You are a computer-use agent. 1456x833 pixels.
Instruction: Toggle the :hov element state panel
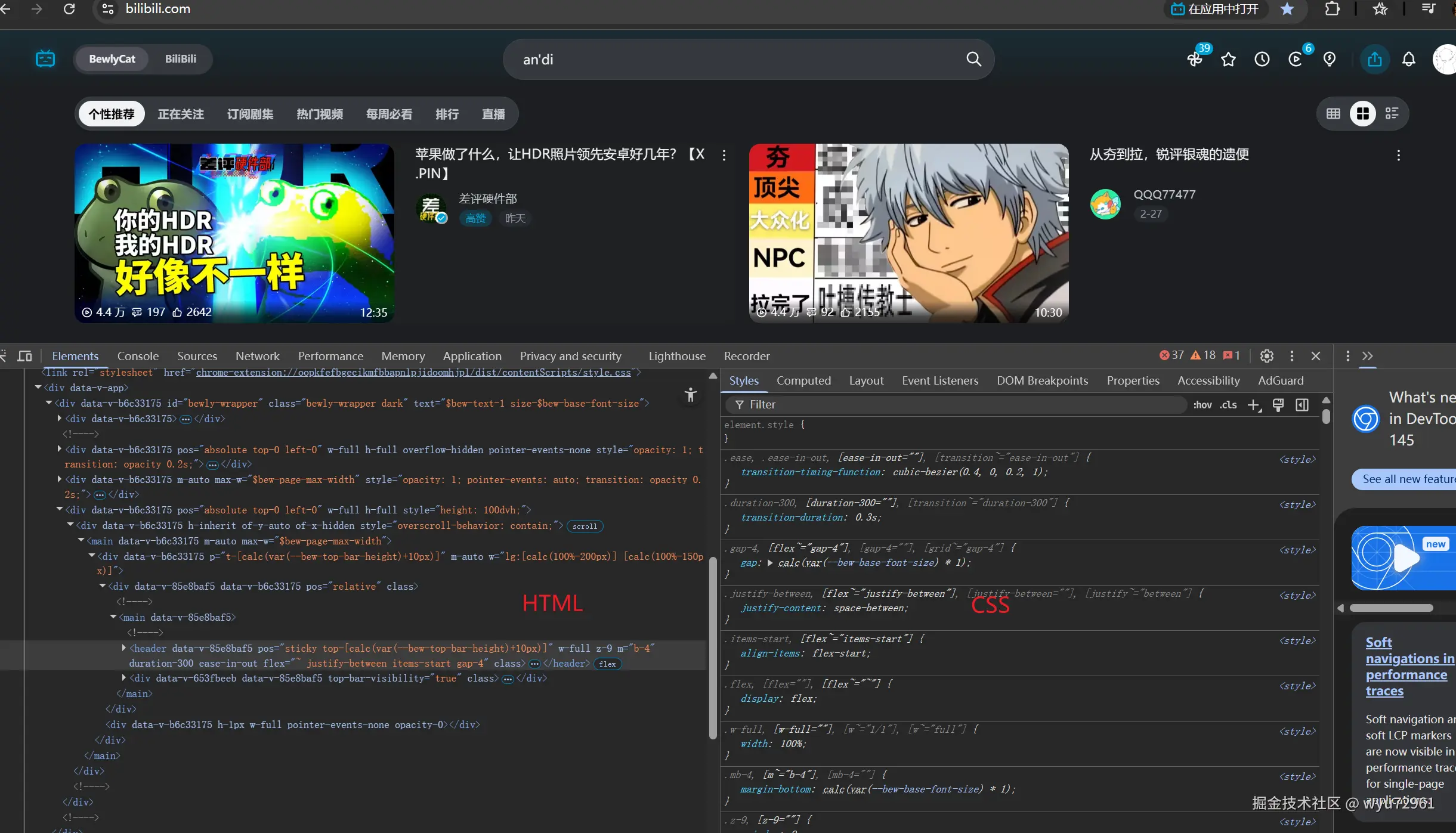[1202, 405]
